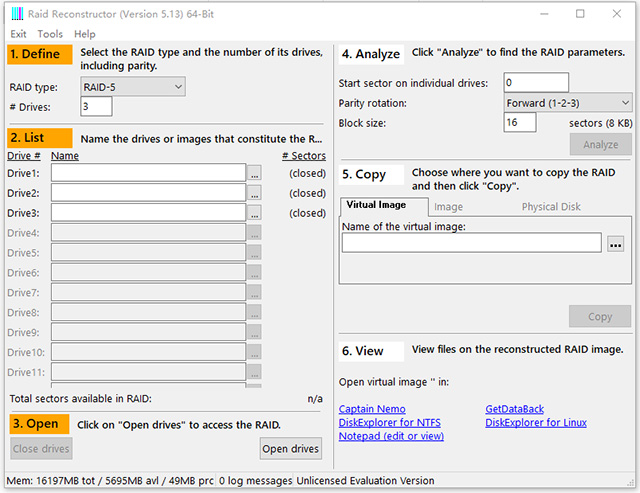Open Notepad edit or view link
This screenshot has height=493, width=640.
tap(391, 436)
